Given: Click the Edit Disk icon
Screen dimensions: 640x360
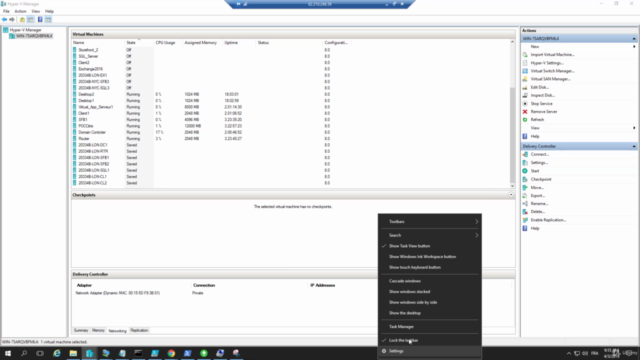Looking at the screenshot, I should click(525, 87).
